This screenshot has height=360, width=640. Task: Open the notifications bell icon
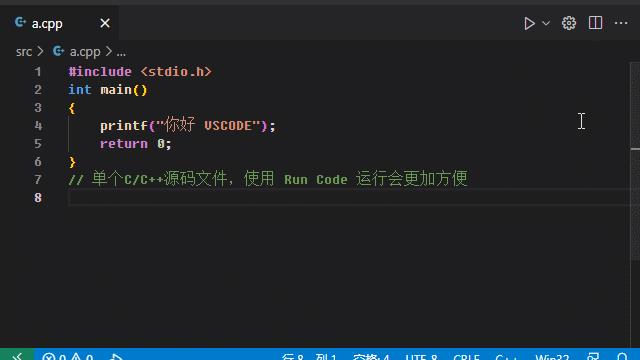tap(622, 356)
